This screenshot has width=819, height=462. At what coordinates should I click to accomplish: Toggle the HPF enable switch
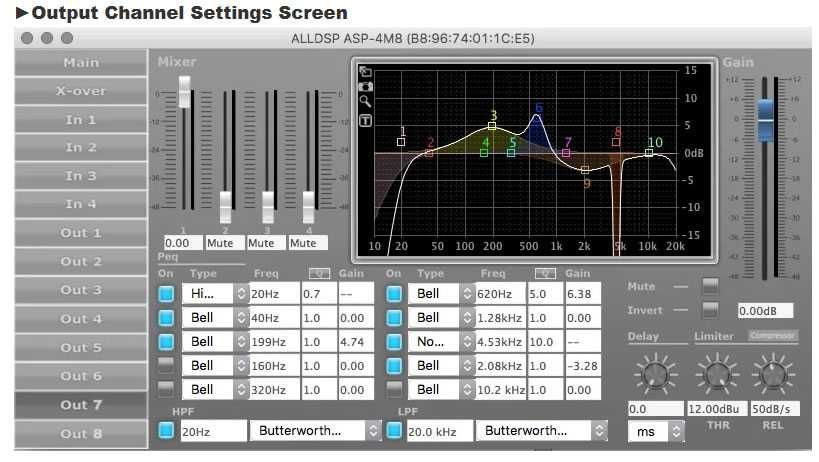[x=166, y=430]
